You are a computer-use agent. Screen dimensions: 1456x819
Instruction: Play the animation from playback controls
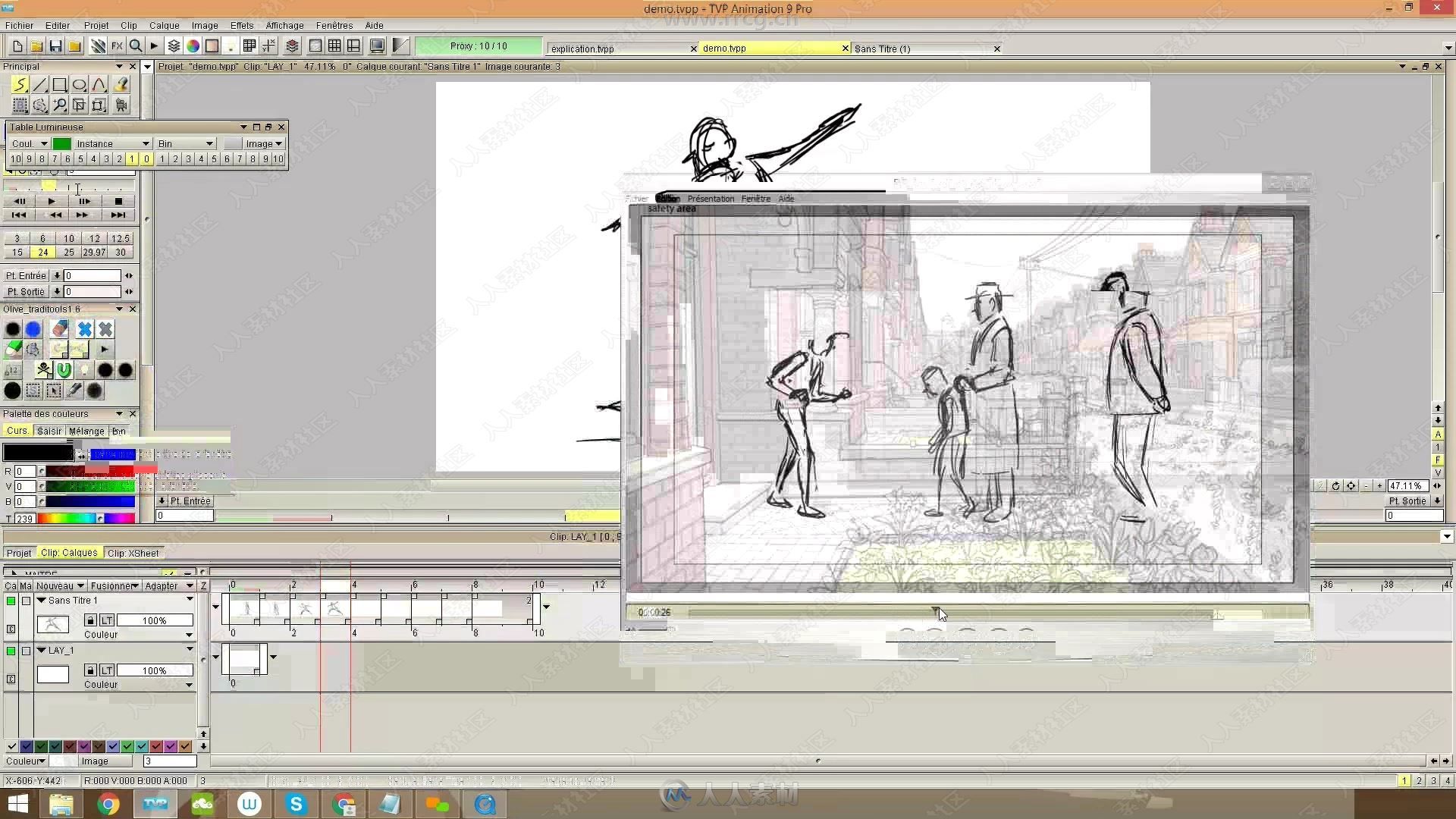coord(51,201)
